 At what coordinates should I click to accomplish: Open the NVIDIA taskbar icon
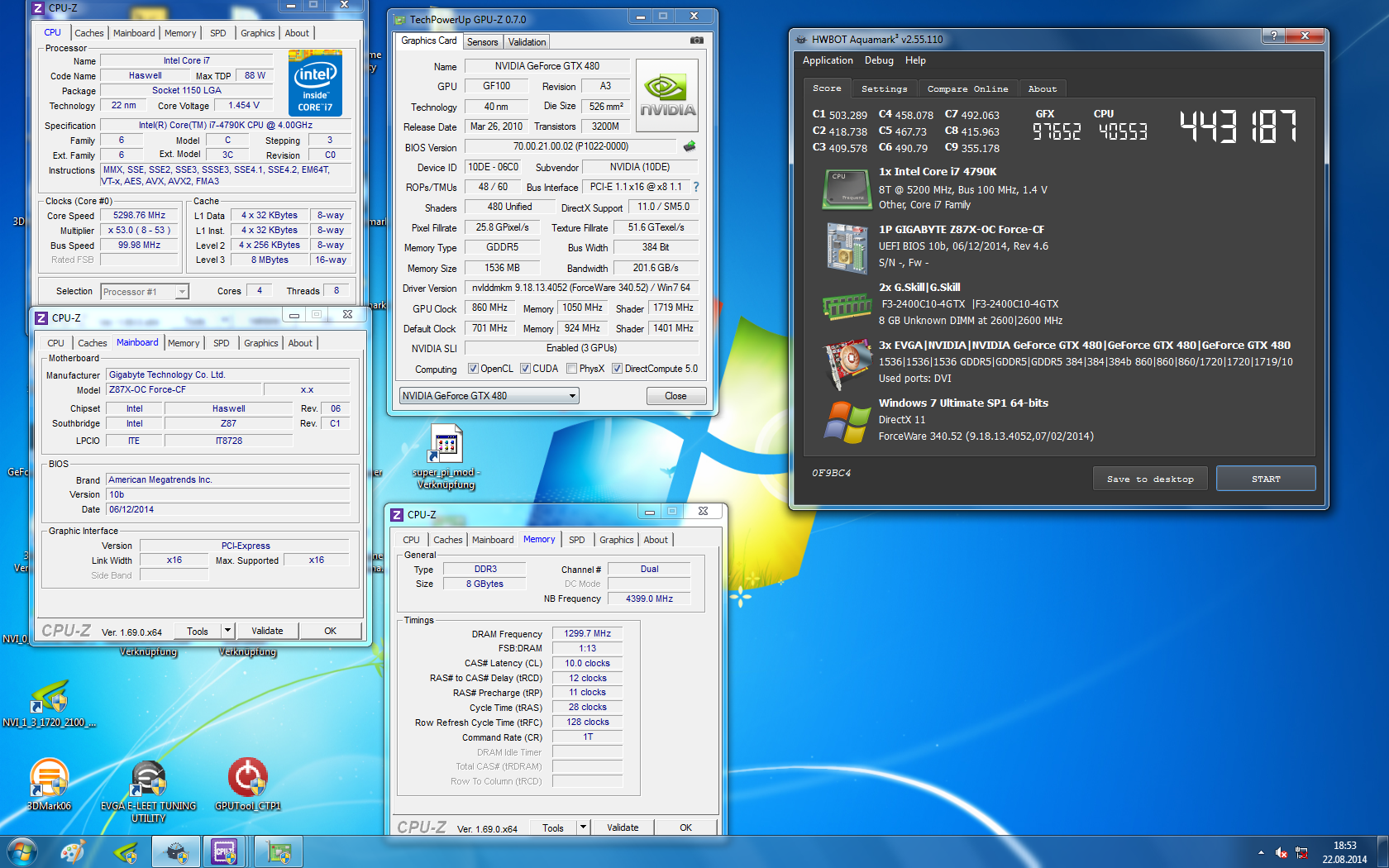[x=126, y=851]
